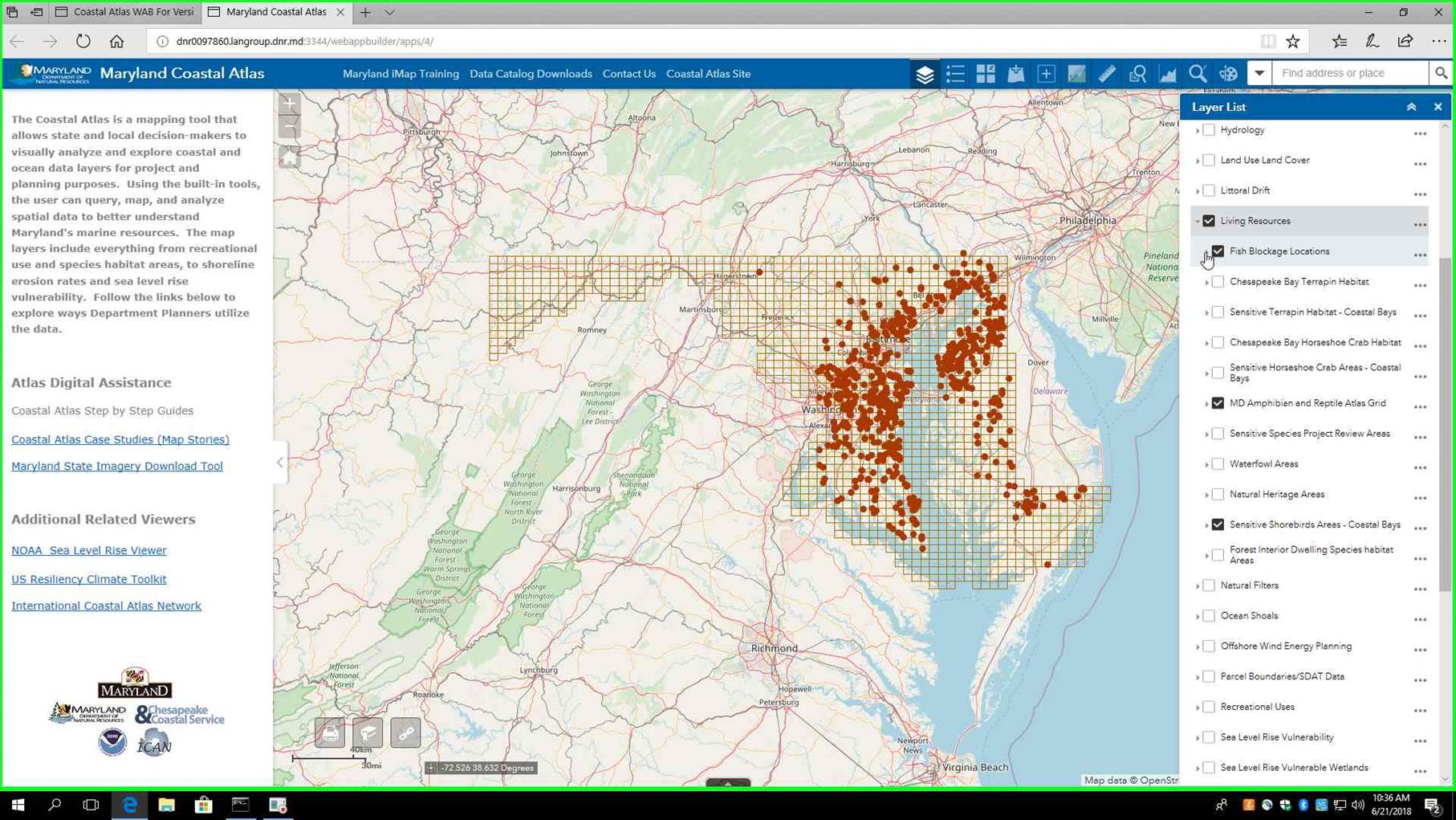This screenshot has width=1456, height=820.
Task: Open the Data Catalog Downloads menu item
Action: click(x=531, y=74)
